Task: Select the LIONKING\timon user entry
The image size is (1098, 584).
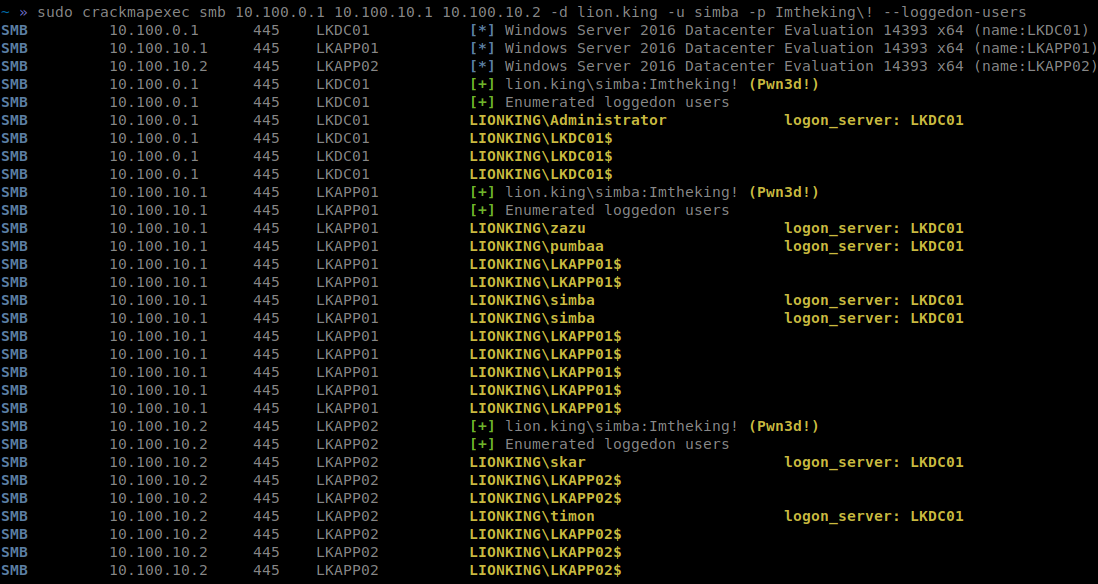Action: 532,516
